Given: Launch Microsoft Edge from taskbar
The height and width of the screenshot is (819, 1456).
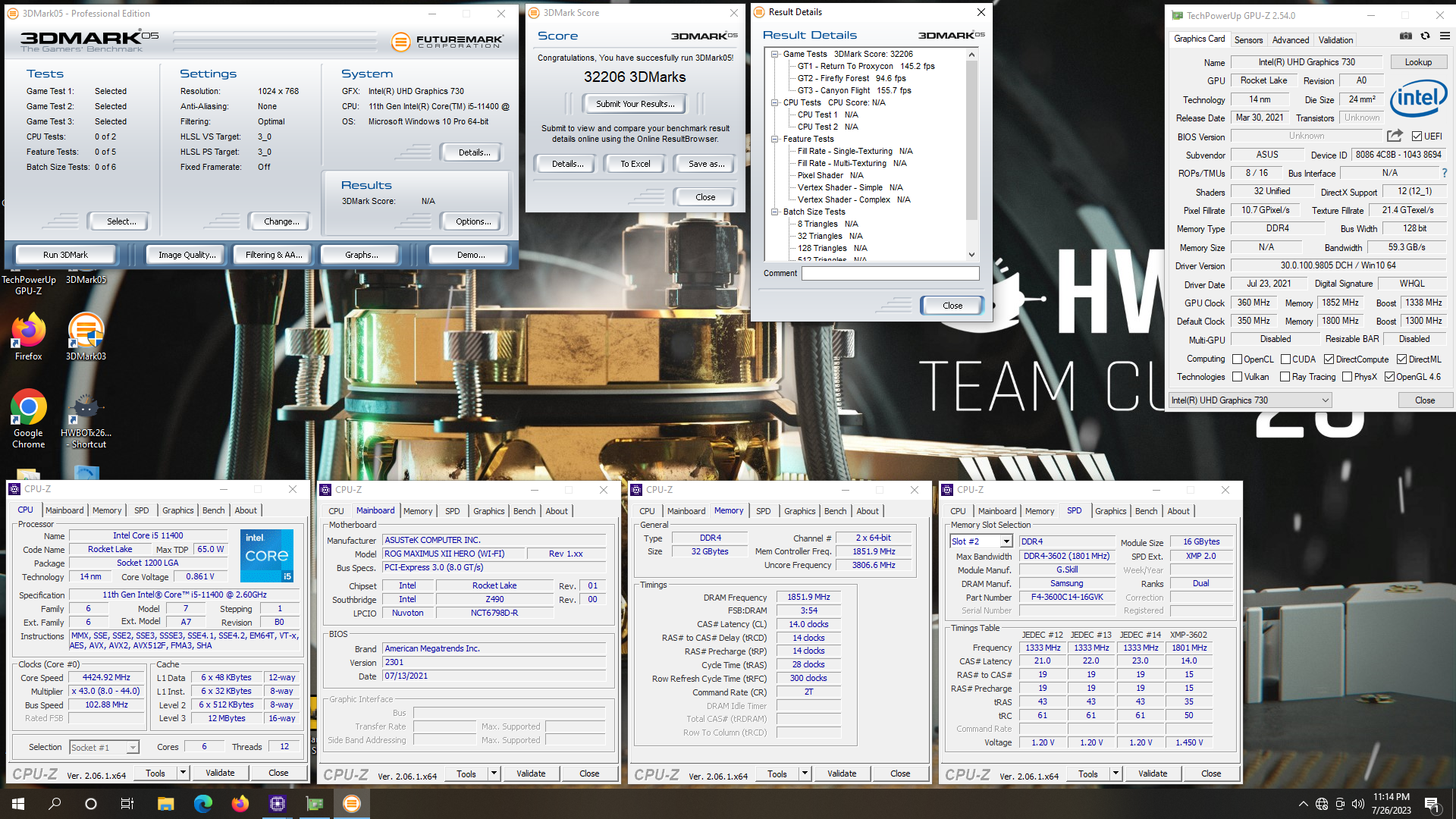Looking at the screenshot, I should [x=202, y=804].
